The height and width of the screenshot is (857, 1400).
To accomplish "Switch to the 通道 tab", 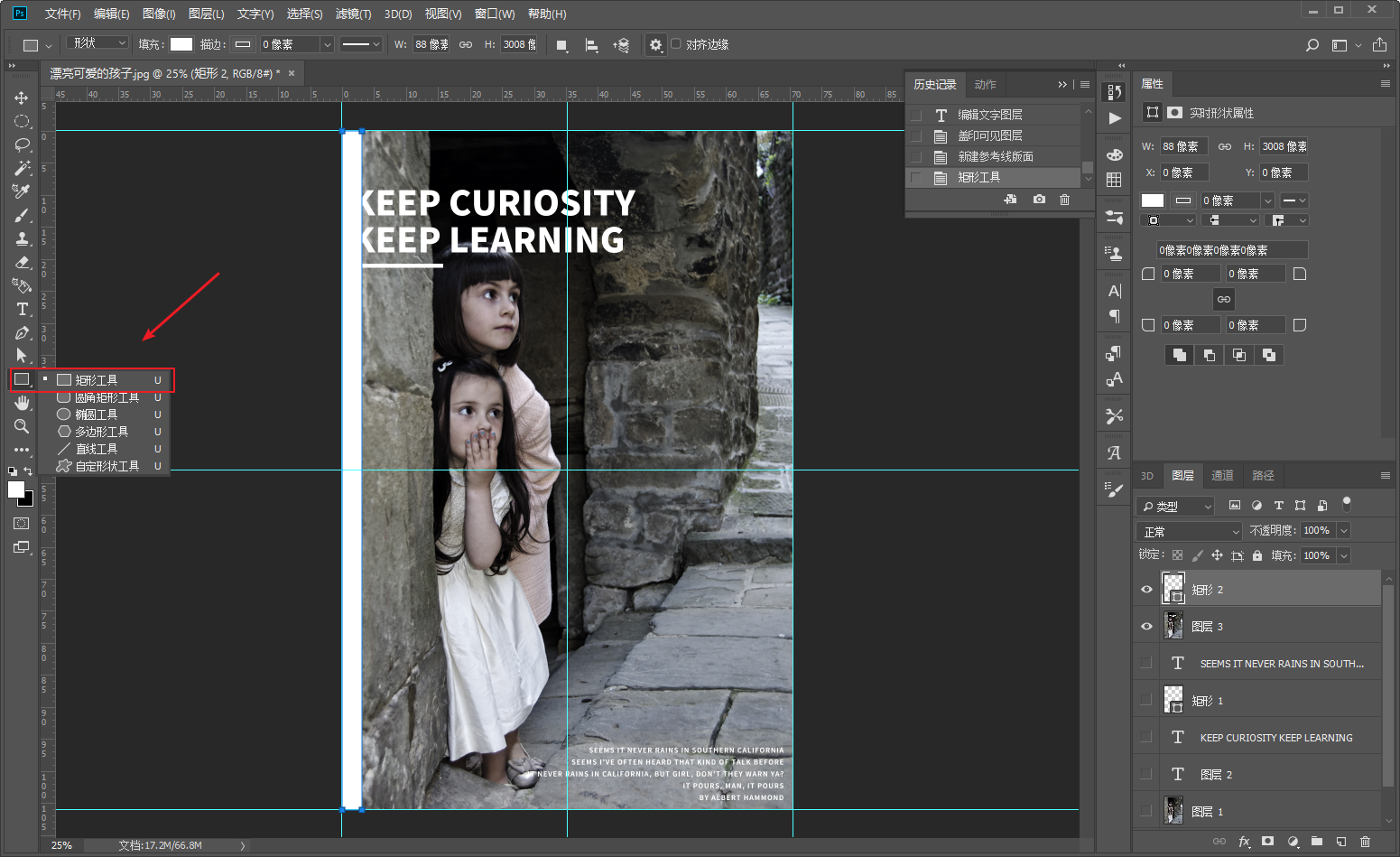I will 1222,476.
